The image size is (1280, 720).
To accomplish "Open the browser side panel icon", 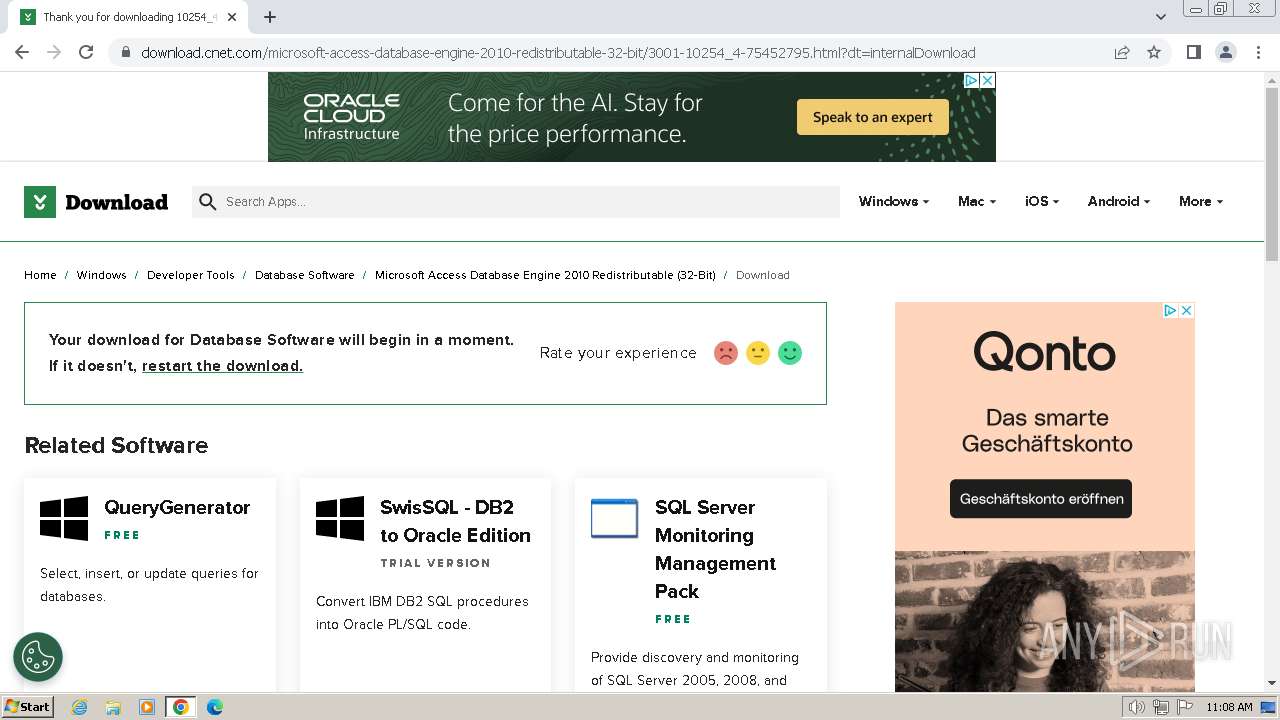I will point(1193,52).
